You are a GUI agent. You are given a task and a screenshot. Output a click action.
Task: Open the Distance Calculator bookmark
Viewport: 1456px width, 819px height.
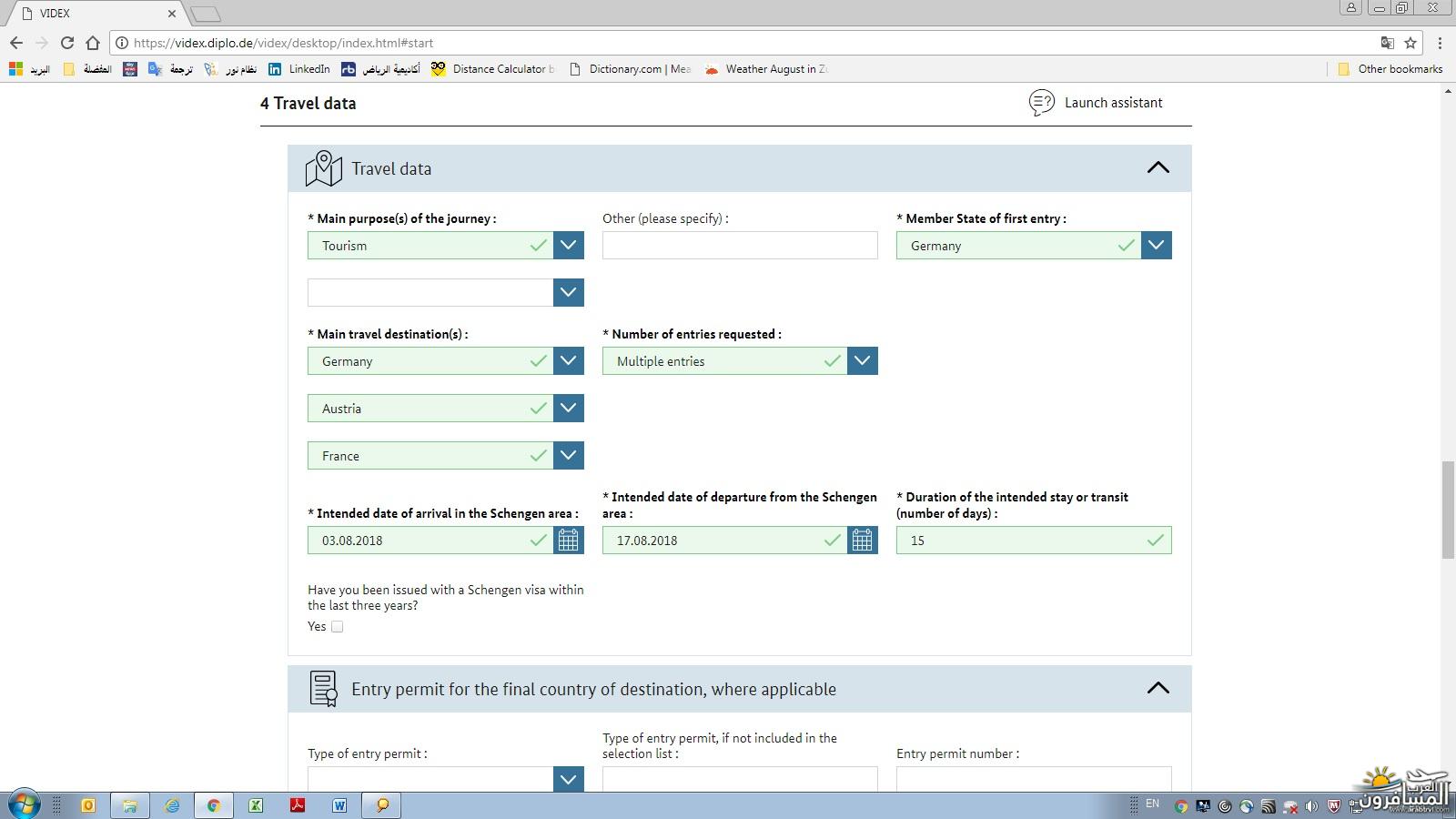[493, 69]
